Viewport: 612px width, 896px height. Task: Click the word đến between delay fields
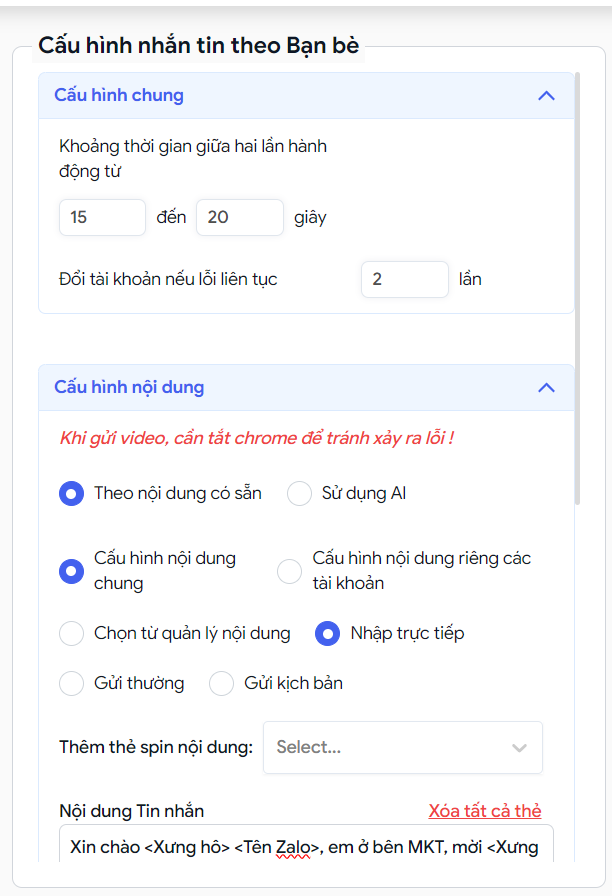(171, 217)
